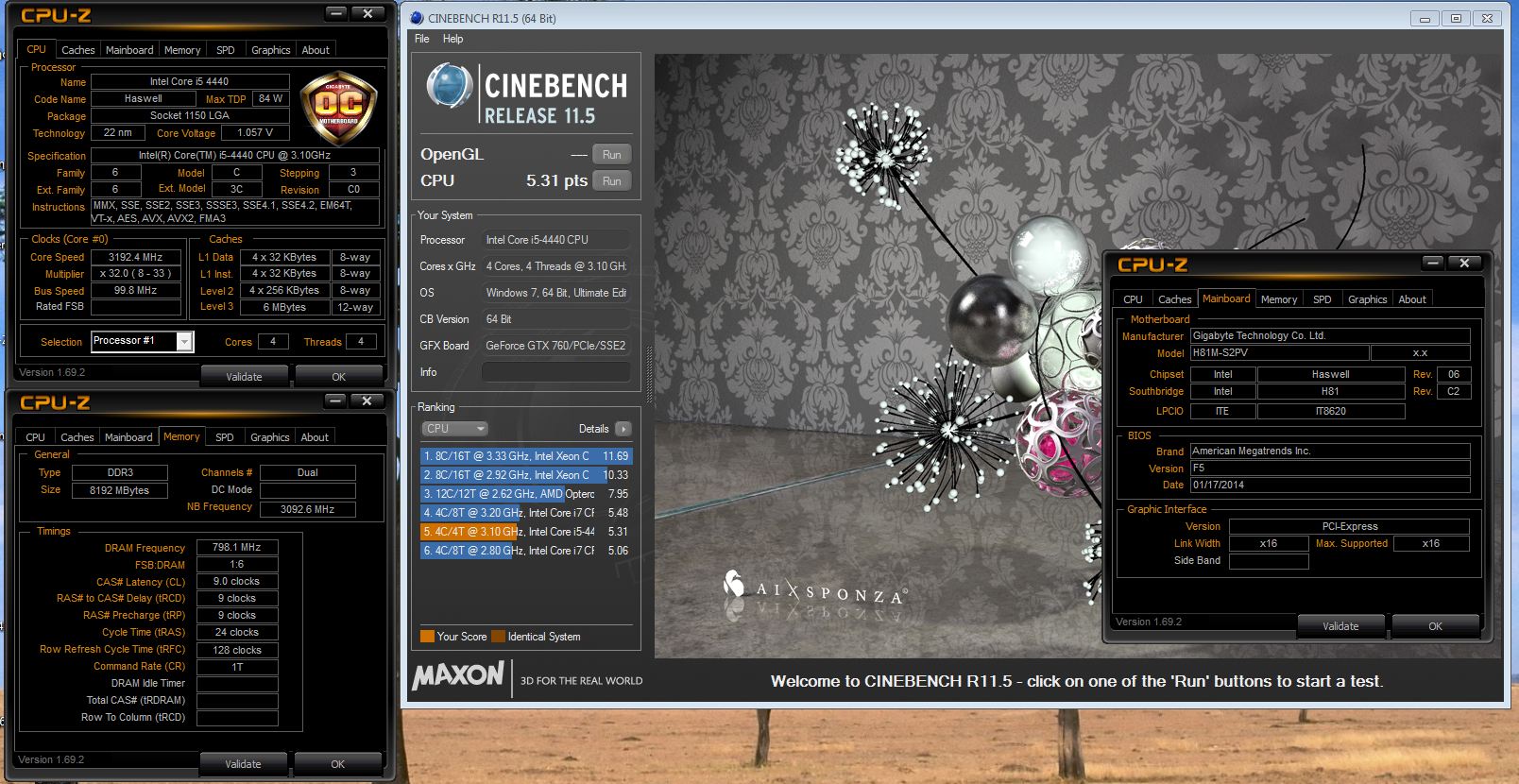The image size is (1519, 784).
Task: Click the rendered scene preview image
Action: 1077,355
